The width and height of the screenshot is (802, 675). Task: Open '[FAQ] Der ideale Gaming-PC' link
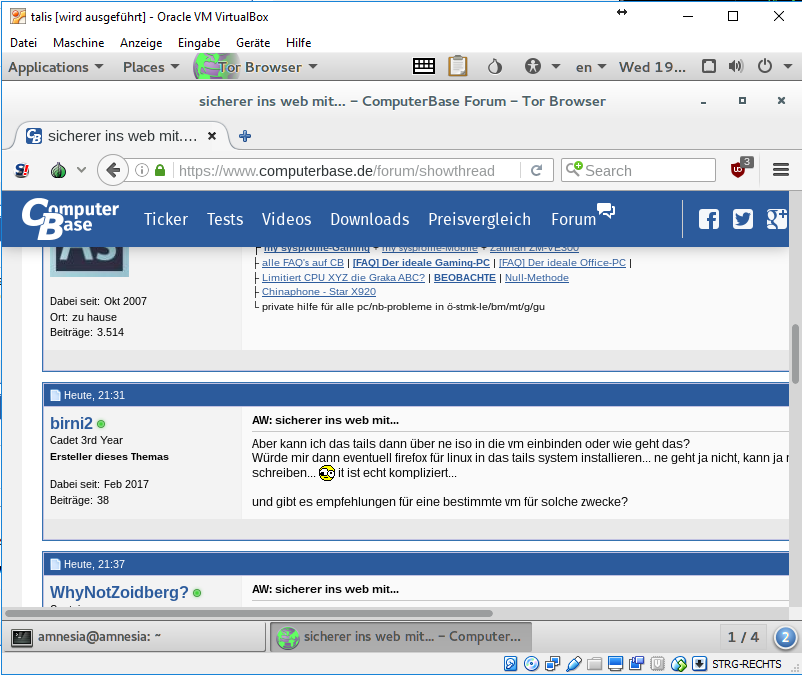point(421,263)
